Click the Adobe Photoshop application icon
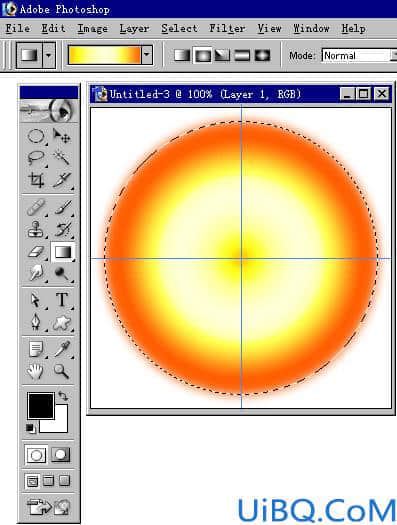This screenshot has height=525, width=397. [x=9, y=9]
